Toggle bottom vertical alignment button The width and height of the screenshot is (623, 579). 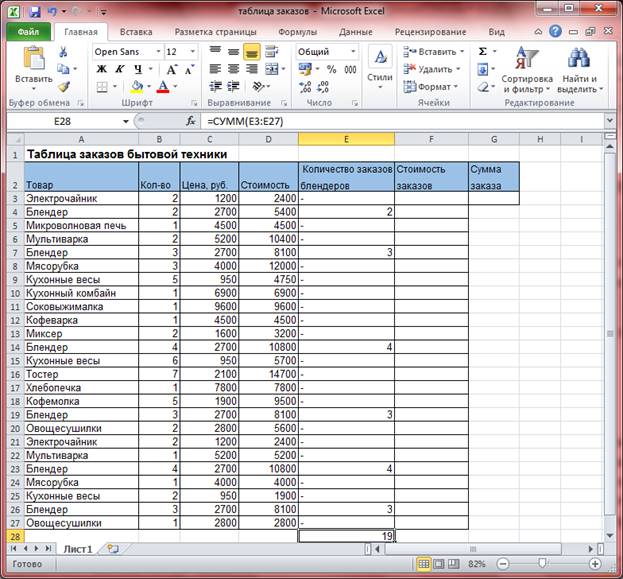(x=252, y=51)
